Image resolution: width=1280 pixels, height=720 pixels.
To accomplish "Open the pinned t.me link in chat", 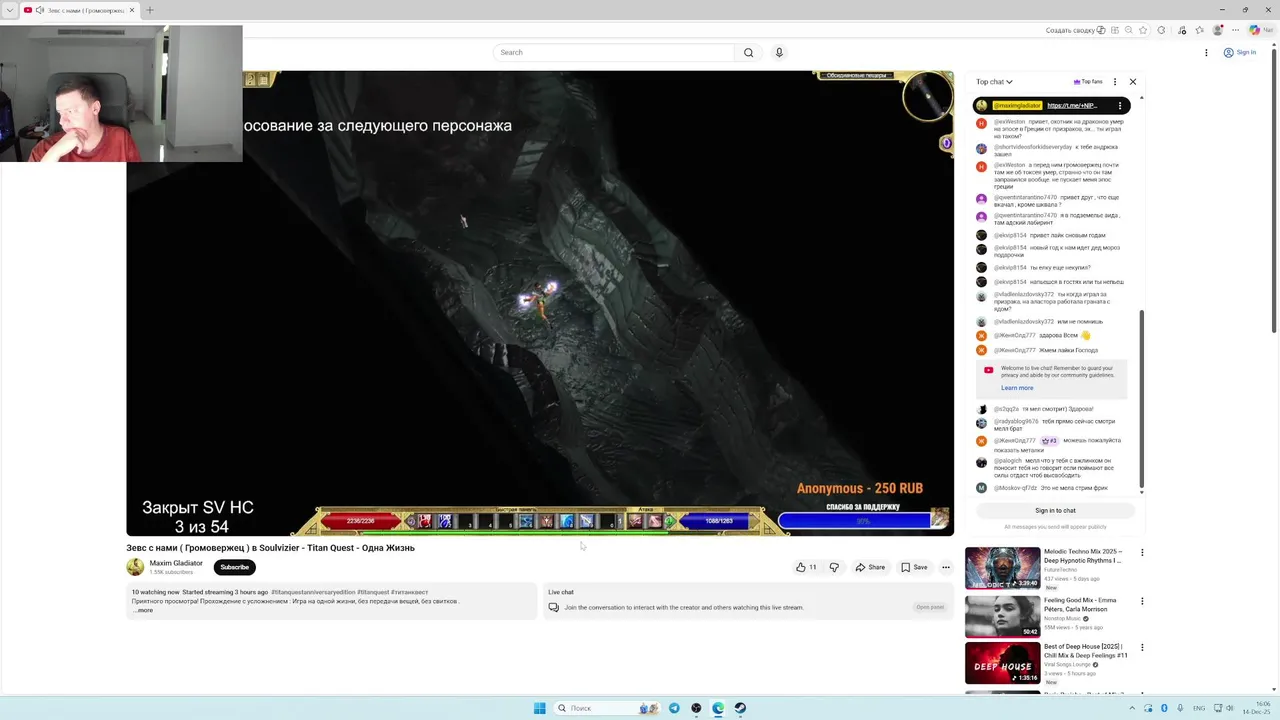I will (x=1072, y=105).
